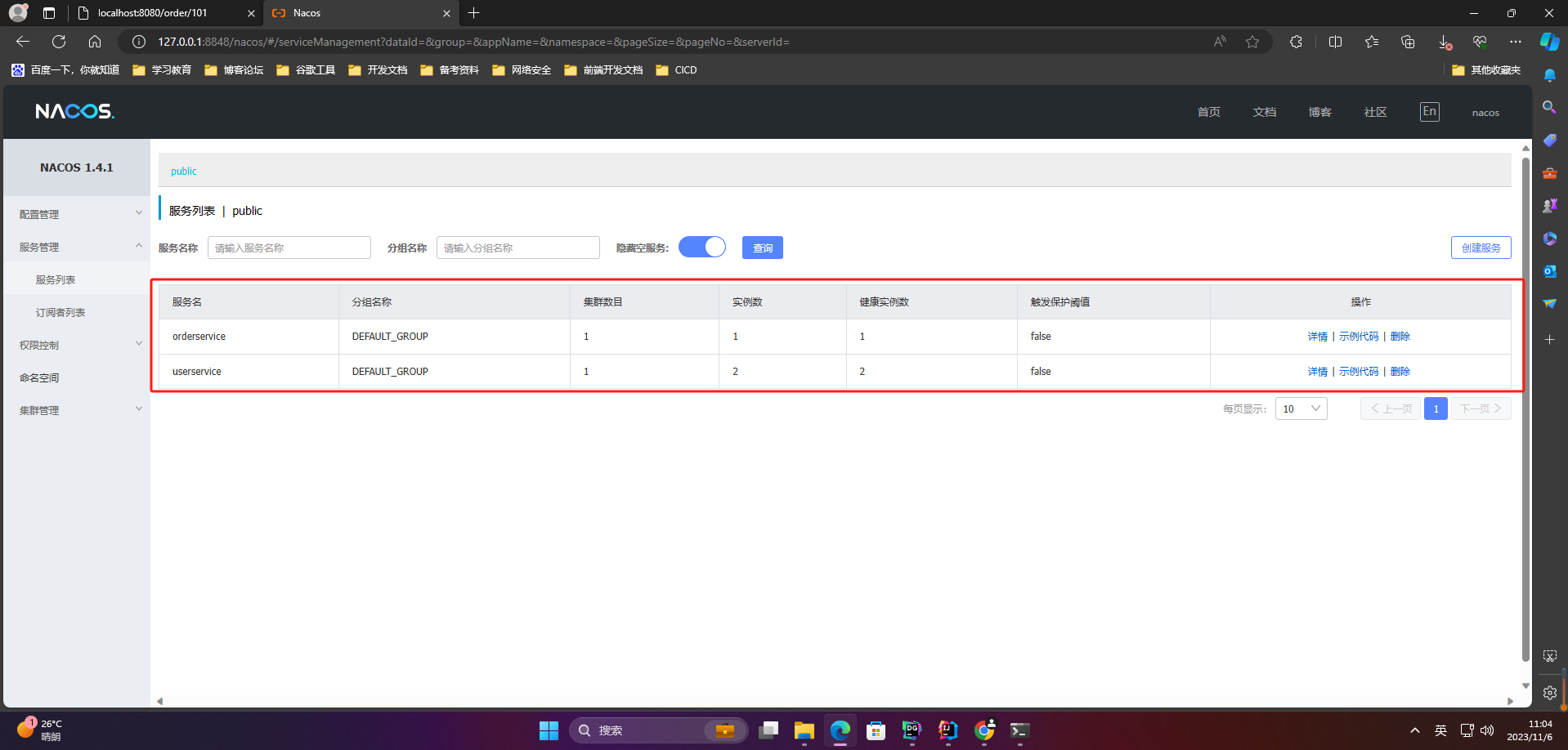Viewport: 1568px width, 750px height.
Task: Show hidden system tray icons chevron
Action: coord(1414,730)
